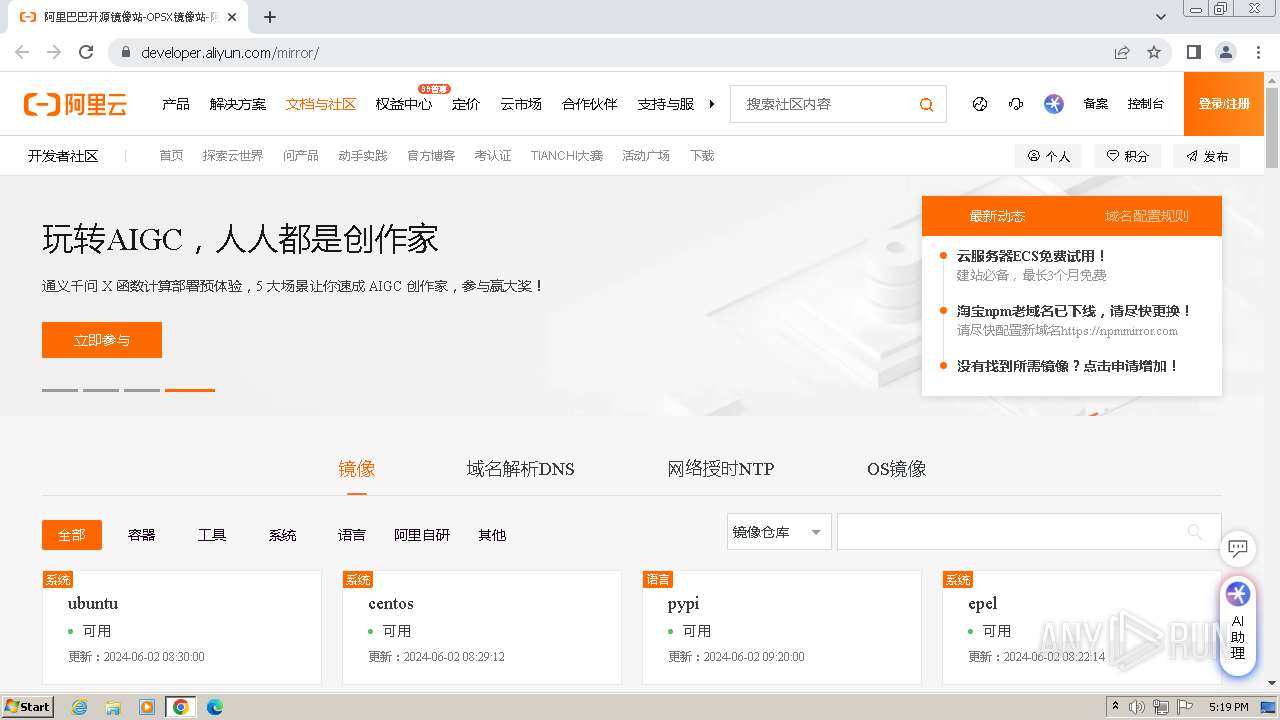This screenshot has height=720, width=1280.
Task: Share this page icon
Action: coord(1122,52)
